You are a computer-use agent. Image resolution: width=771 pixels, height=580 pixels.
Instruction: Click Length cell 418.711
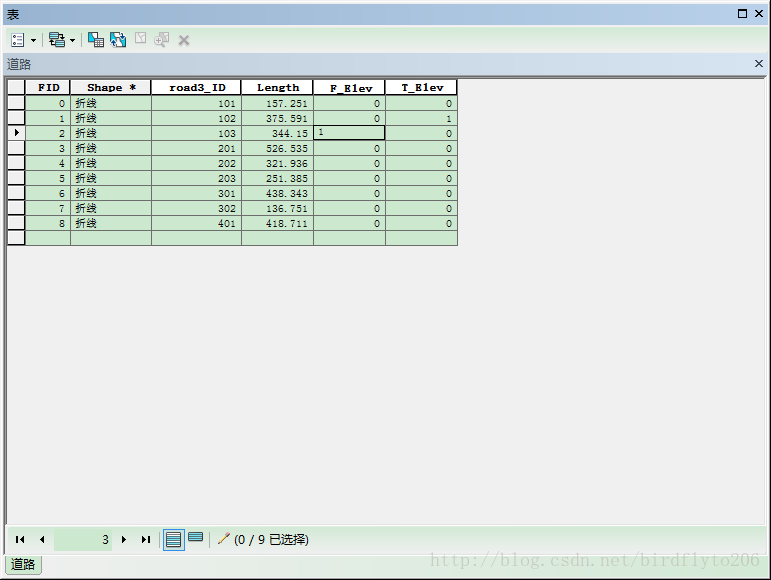point(277,223)
